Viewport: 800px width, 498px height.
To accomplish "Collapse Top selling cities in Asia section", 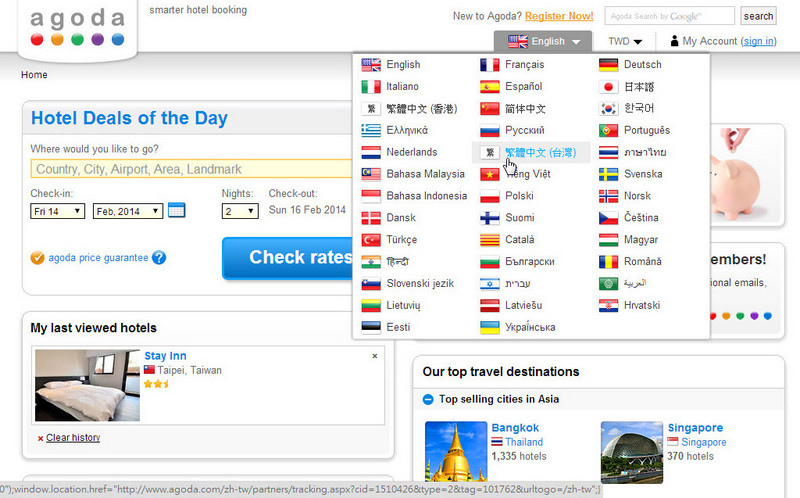I will (428, 400).
